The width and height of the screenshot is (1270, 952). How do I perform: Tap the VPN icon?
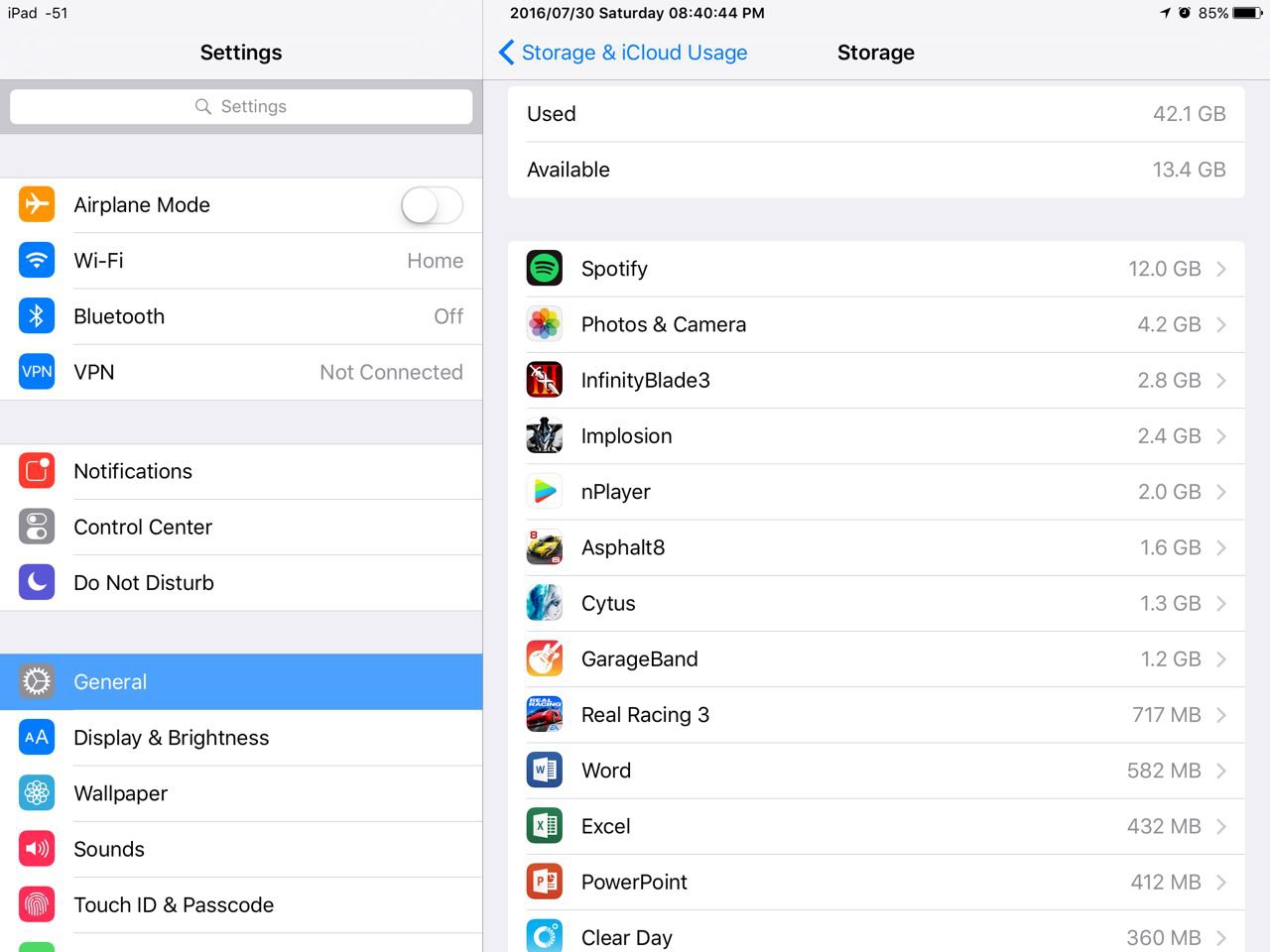point(37,372)
